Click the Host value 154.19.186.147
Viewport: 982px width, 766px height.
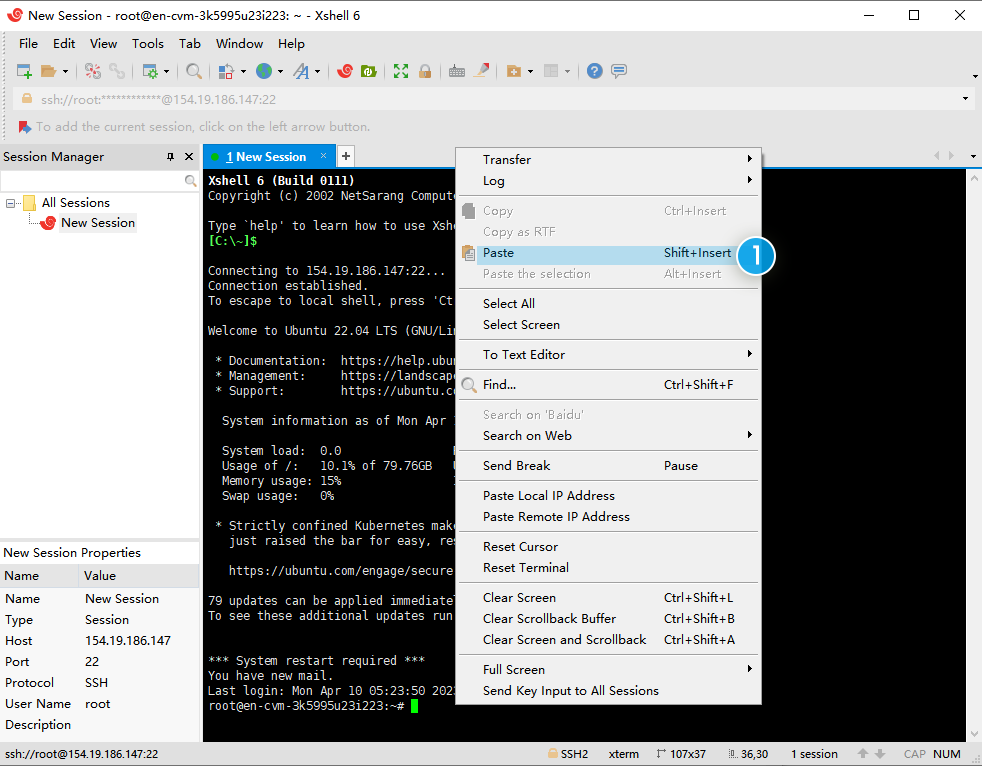pyautogui.click(x=128, y=641)
